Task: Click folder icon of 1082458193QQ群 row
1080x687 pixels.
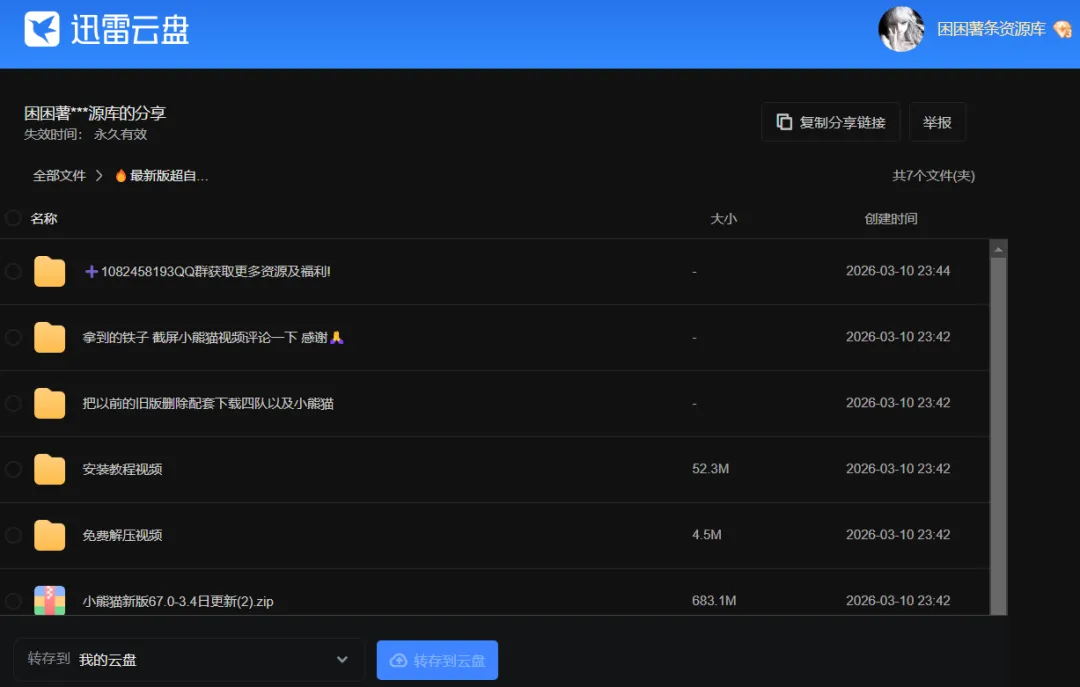Action: (50, 271)
